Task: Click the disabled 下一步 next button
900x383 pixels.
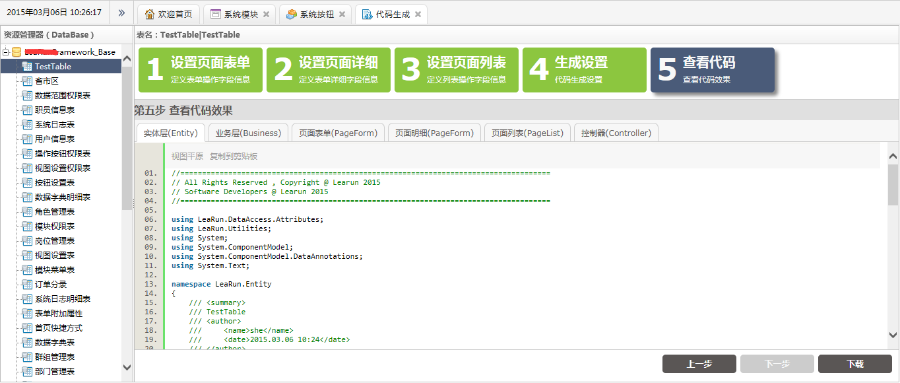Action: [777, 364]
